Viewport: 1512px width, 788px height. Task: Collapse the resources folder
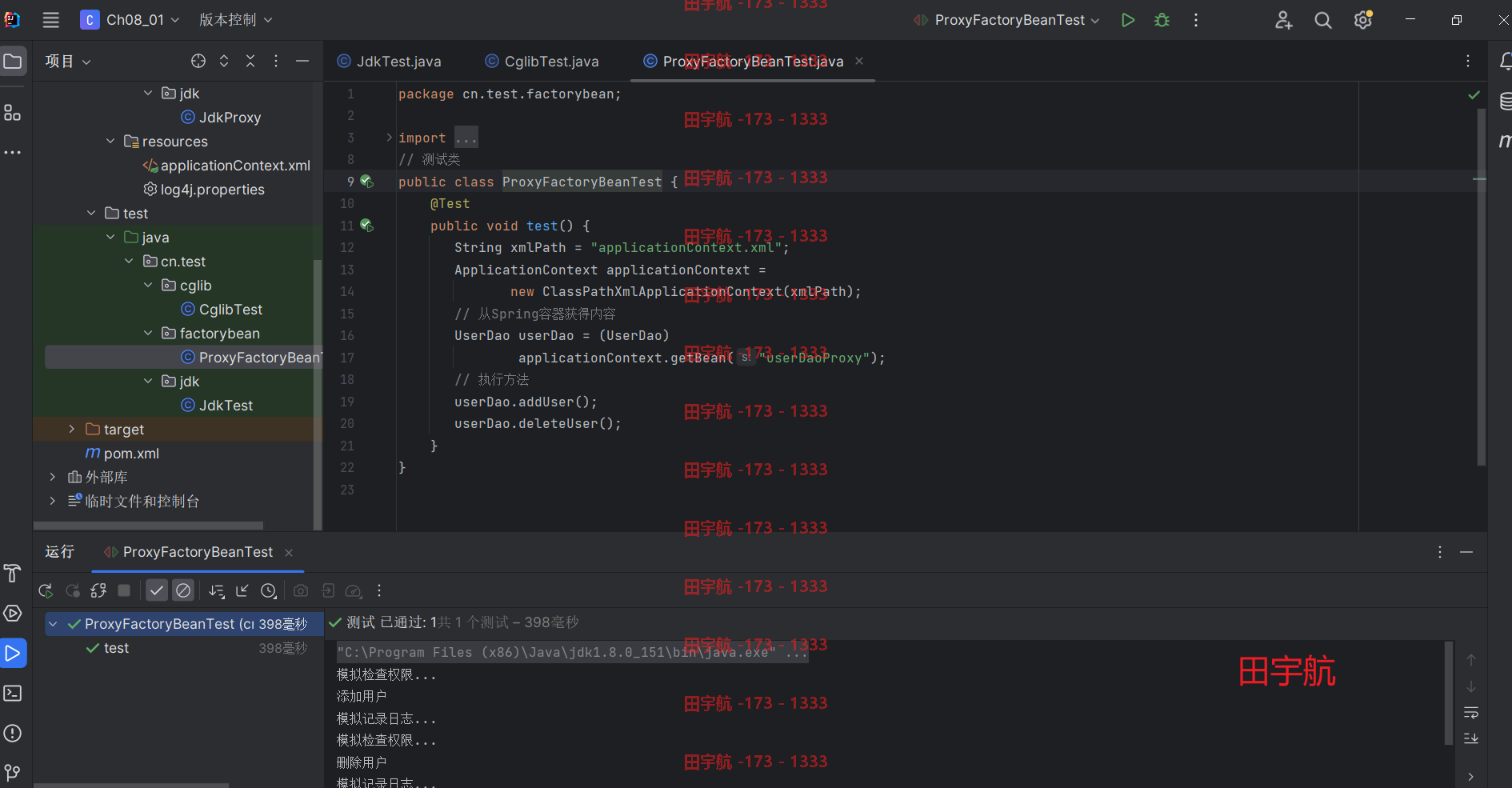point(110,141)
